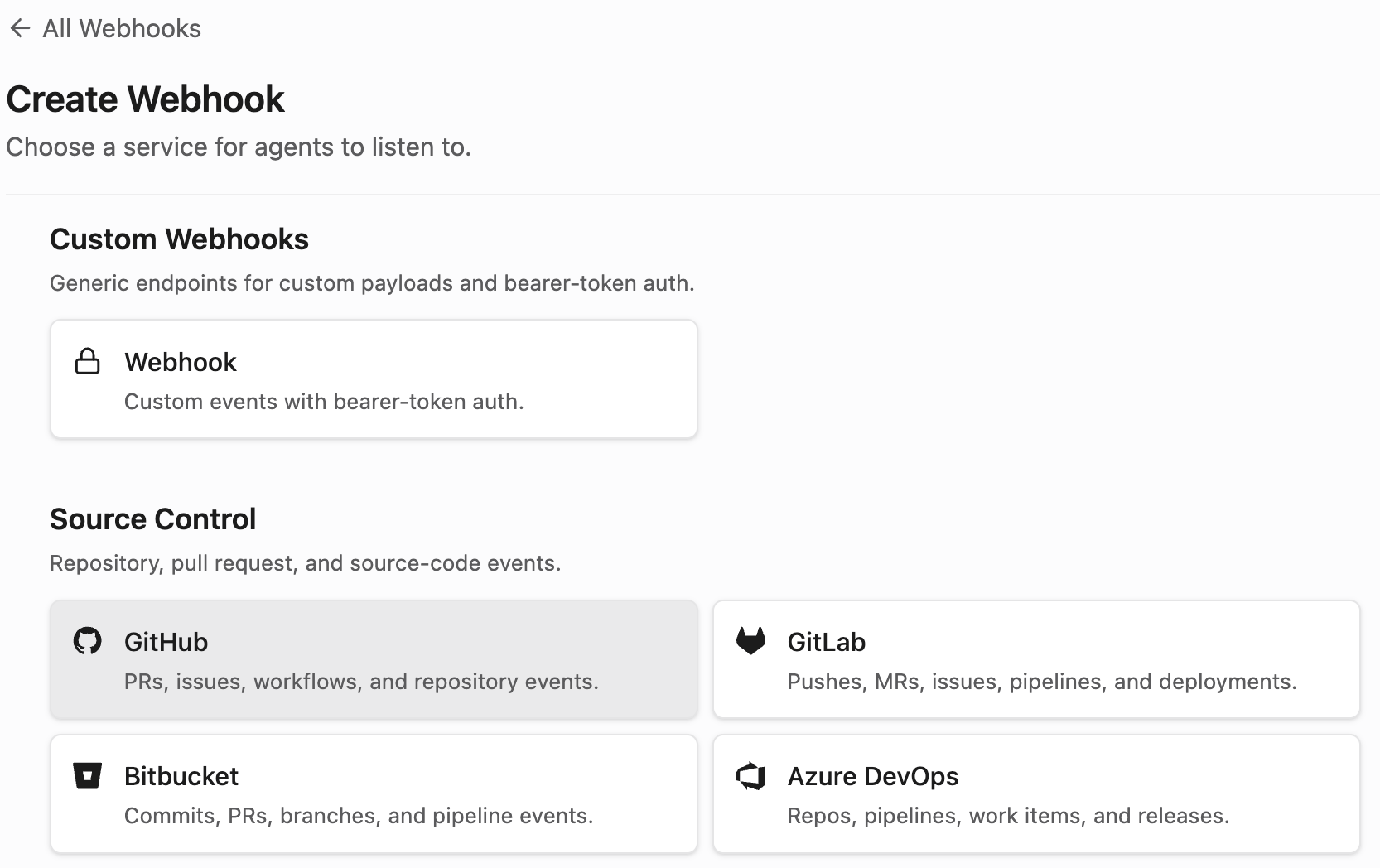Click the back arrow icon
Image resolution: width=1380 pixels, height=868 pixels.
[x=20, y=29]
